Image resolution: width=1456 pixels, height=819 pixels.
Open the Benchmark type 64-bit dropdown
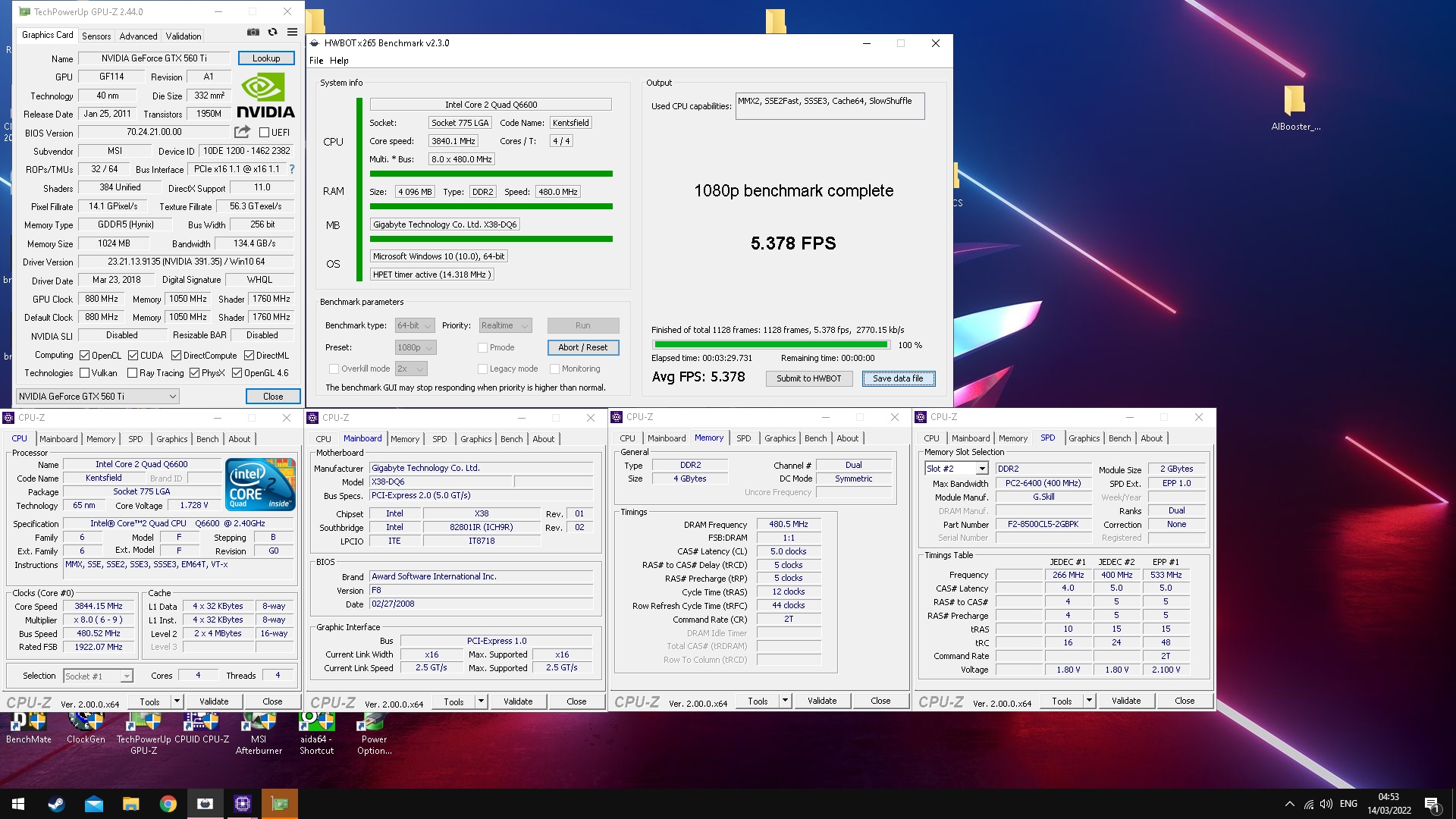pyautogui.click(x=415, y=325)
